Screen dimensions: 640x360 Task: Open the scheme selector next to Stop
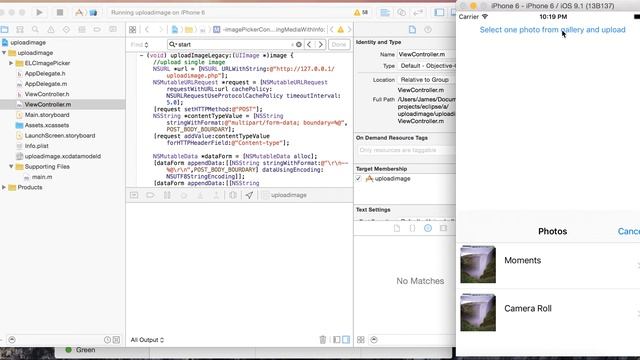tap(85, 13)
